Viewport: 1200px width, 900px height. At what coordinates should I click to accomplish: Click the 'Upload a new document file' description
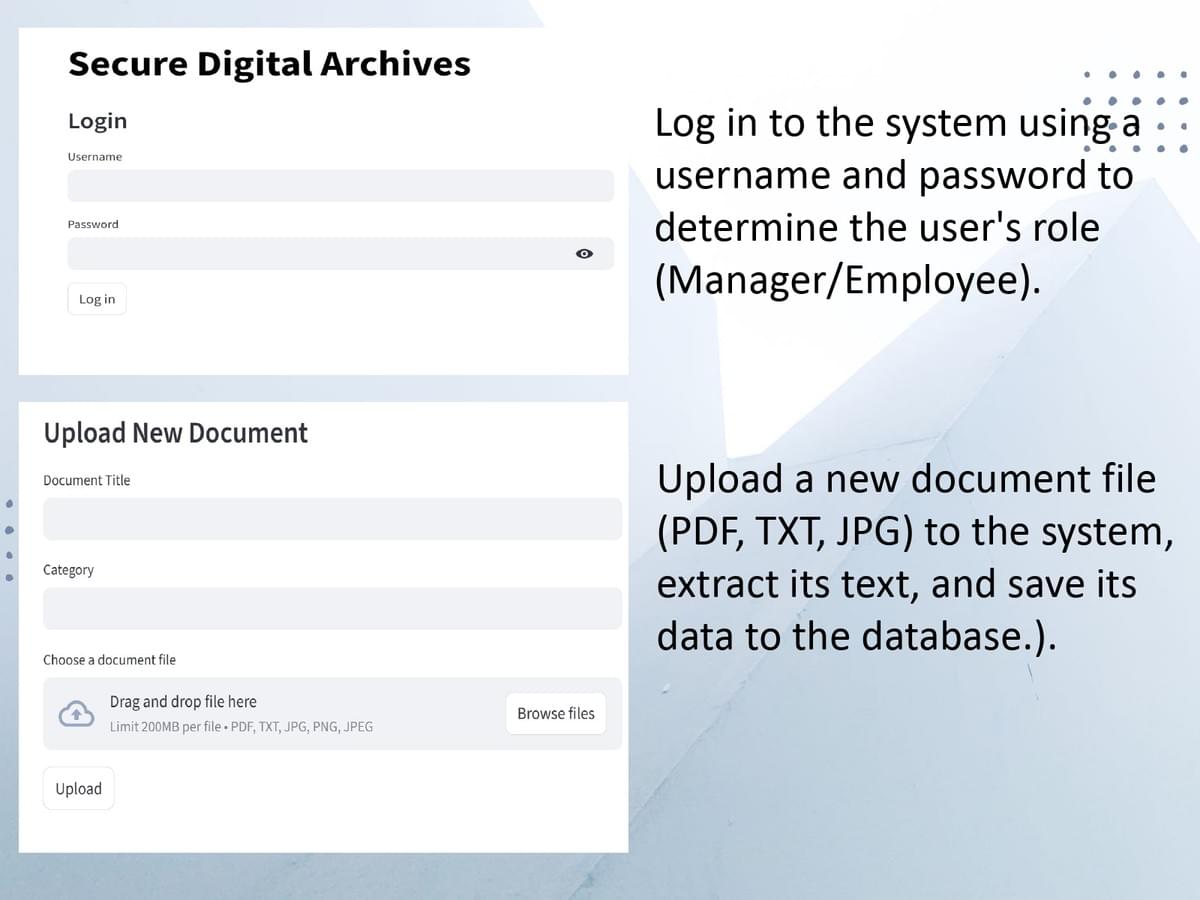click(914, 558)
